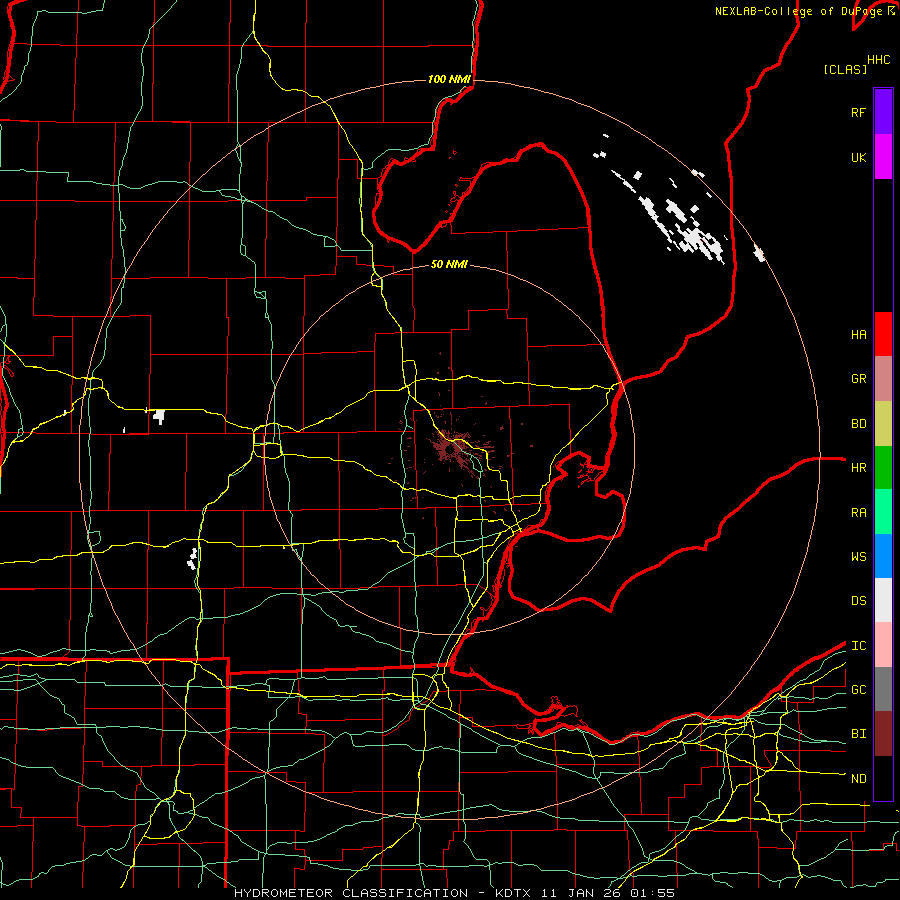The image size is (900, 900).
Task: Click the BI legend label
Action: (858, 734)
